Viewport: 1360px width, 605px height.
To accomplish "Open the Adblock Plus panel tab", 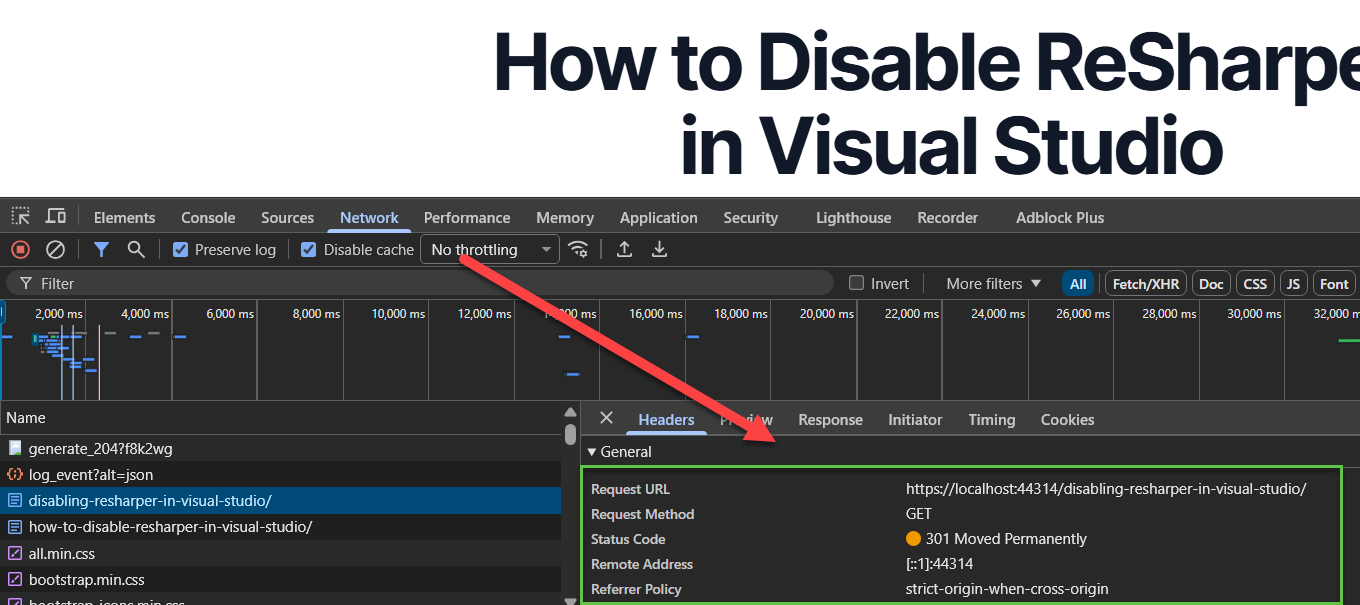I will 1060,217.
